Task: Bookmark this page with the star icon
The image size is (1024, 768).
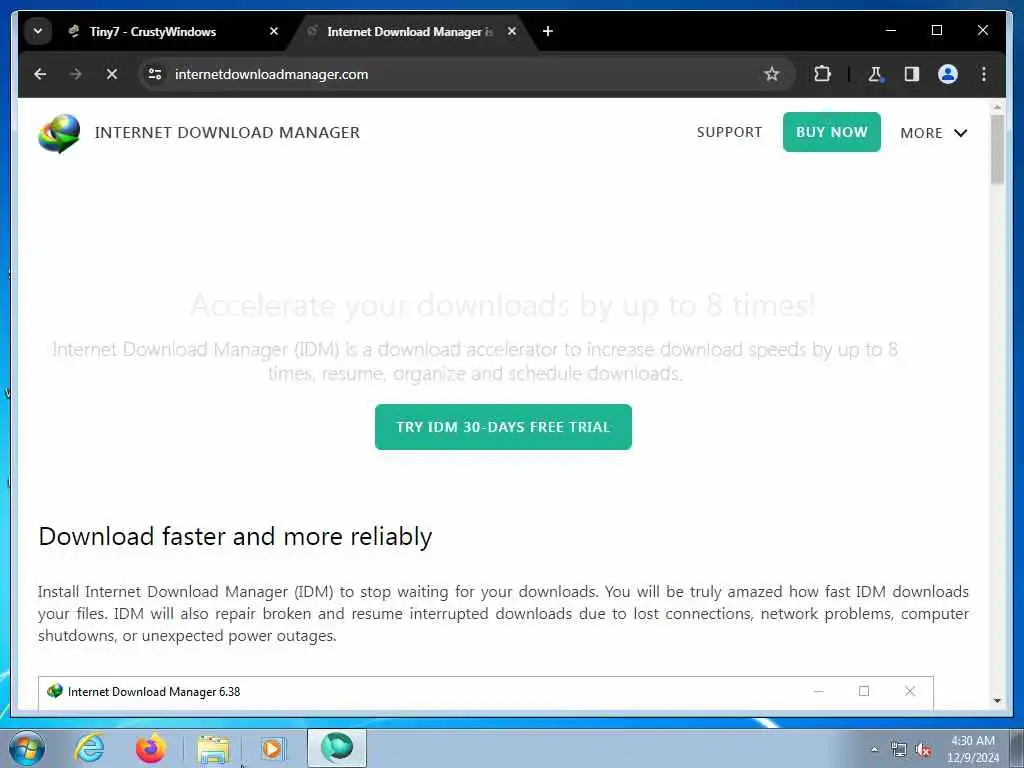Action: pos(771,74)
